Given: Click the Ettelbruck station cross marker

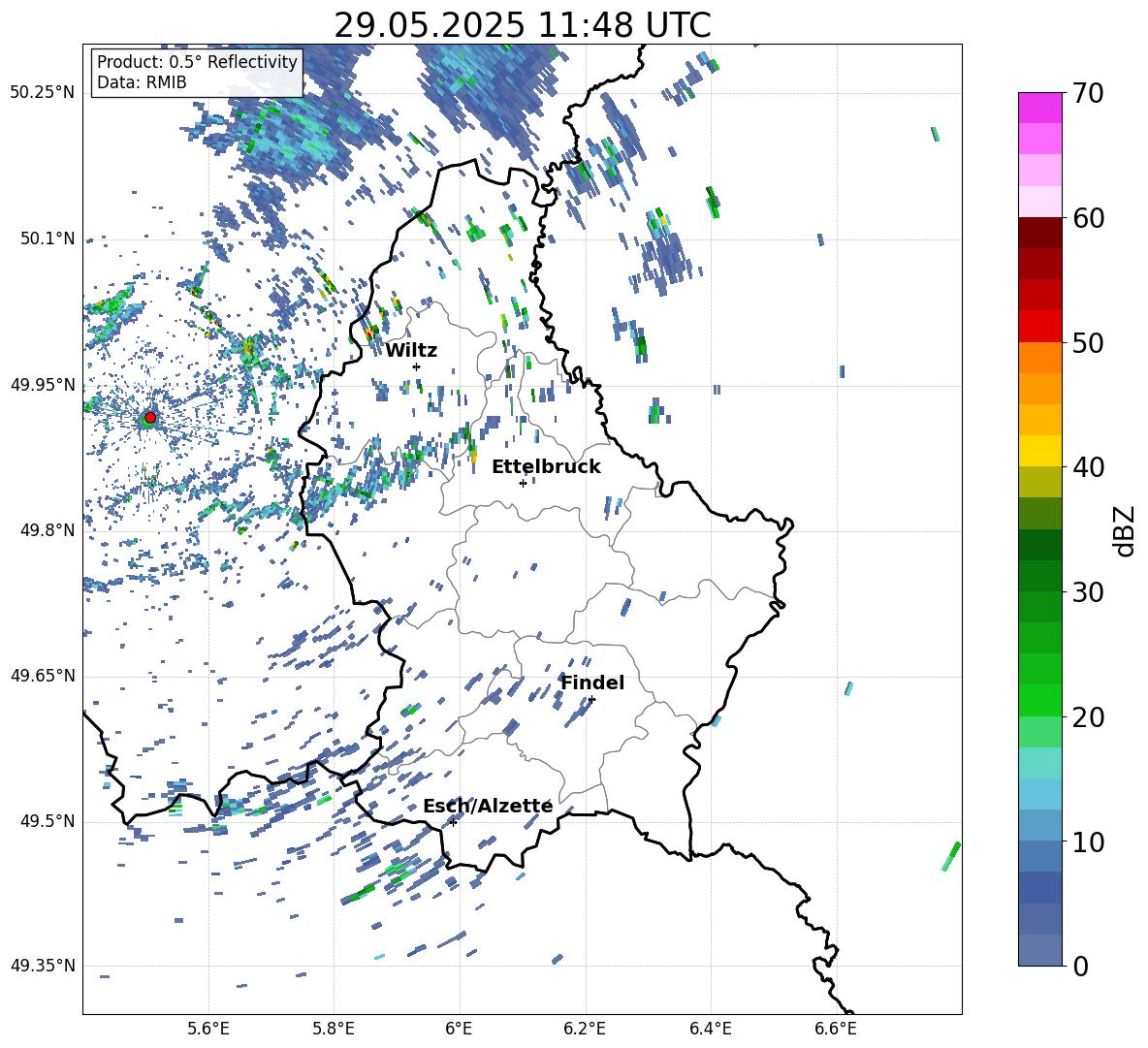Looking at the screenshot, I should [x=523, y=483].
